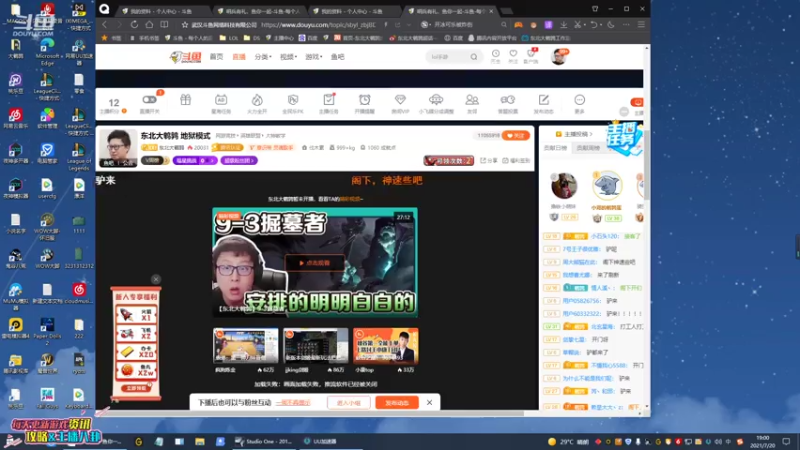Close the new-user rewards scroll popup

tap(156, 279)
